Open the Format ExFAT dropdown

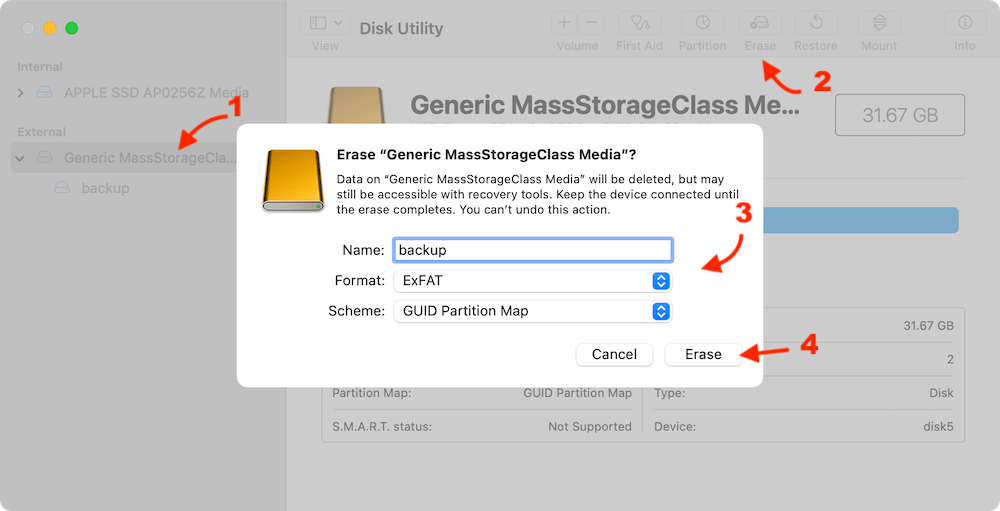[x=533, y=281]
